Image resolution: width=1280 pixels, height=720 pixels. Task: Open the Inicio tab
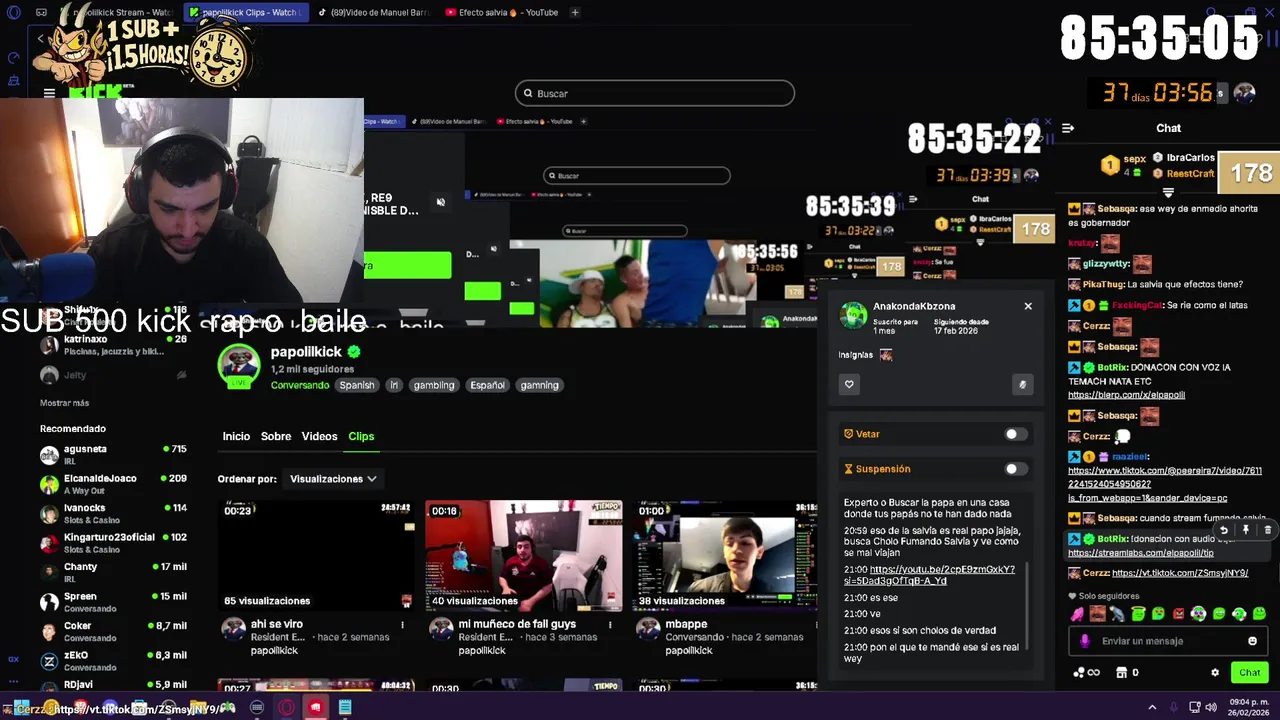[x=236, y=436]
